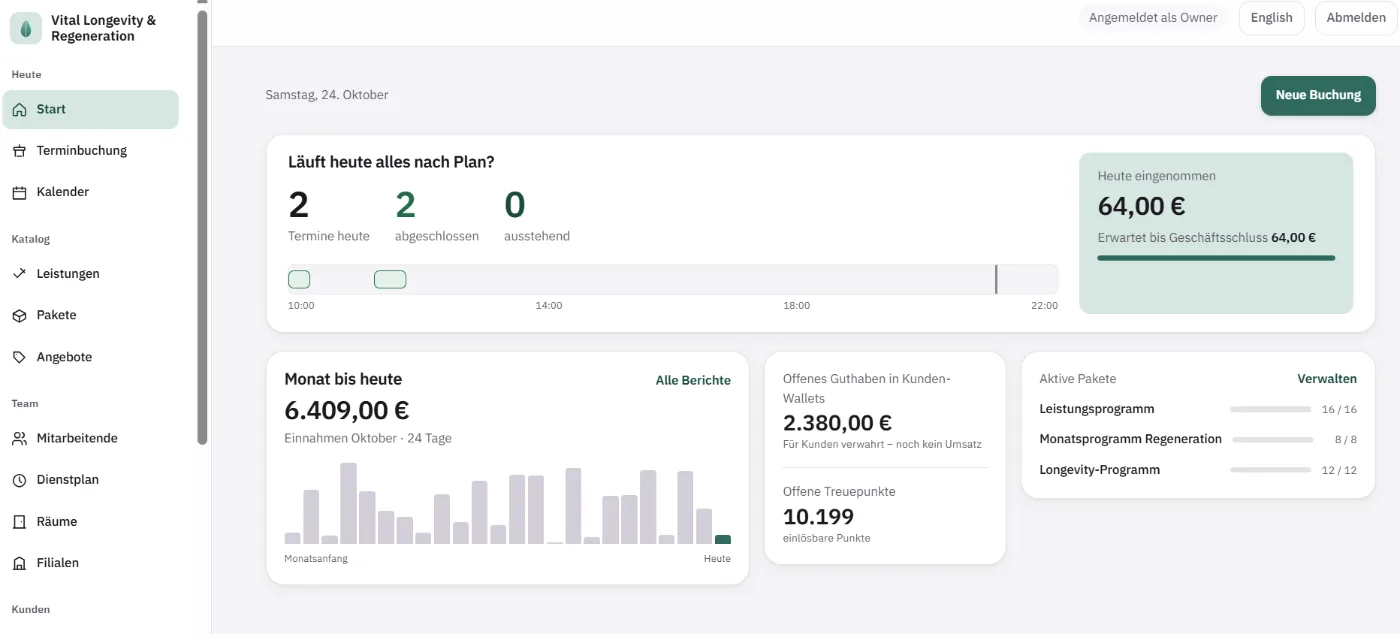The width and height of the screenshot is (1400, 634).
Task: Go to Dienstplan
Action: (90, 480)
